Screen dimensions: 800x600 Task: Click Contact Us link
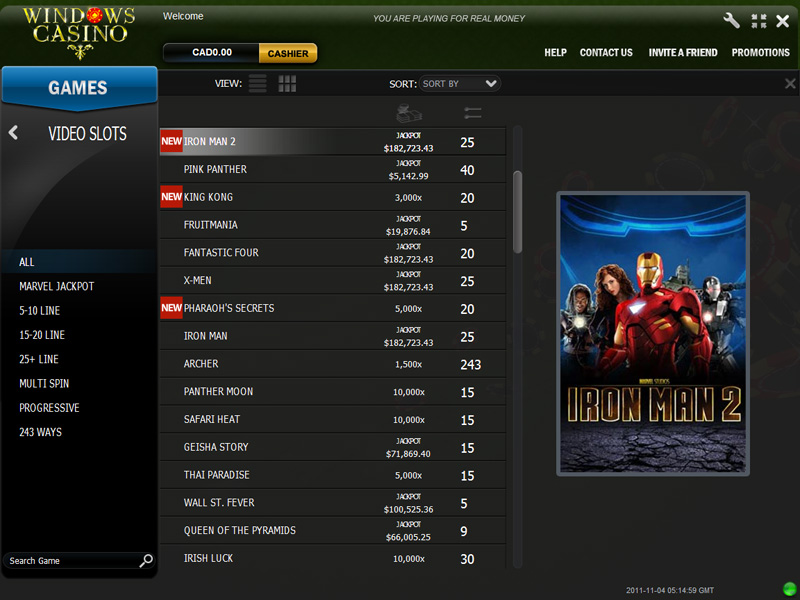click(x=606, y=53)
